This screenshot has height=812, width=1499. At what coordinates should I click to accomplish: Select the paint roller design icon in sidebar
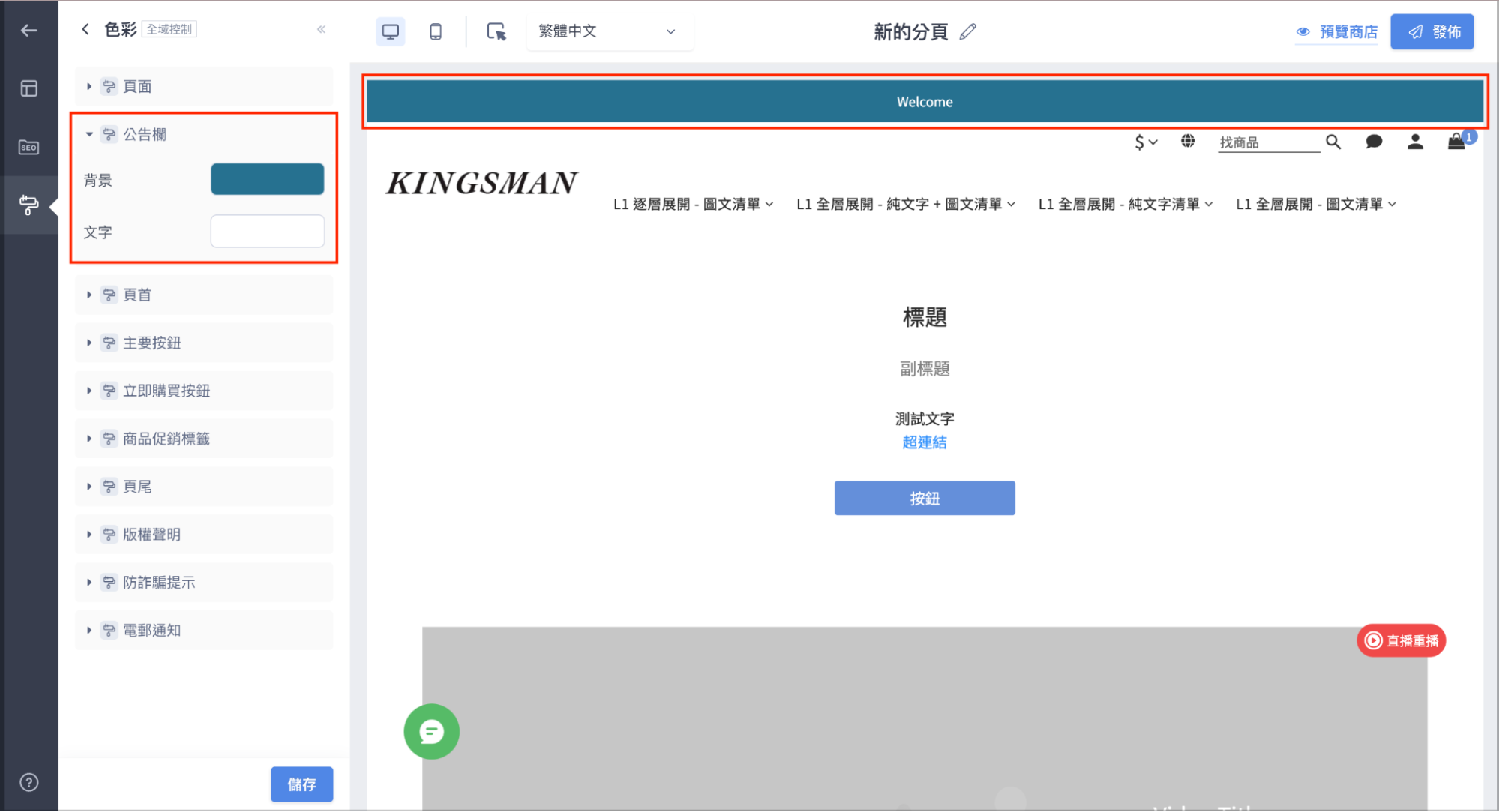tap(29, 205)
